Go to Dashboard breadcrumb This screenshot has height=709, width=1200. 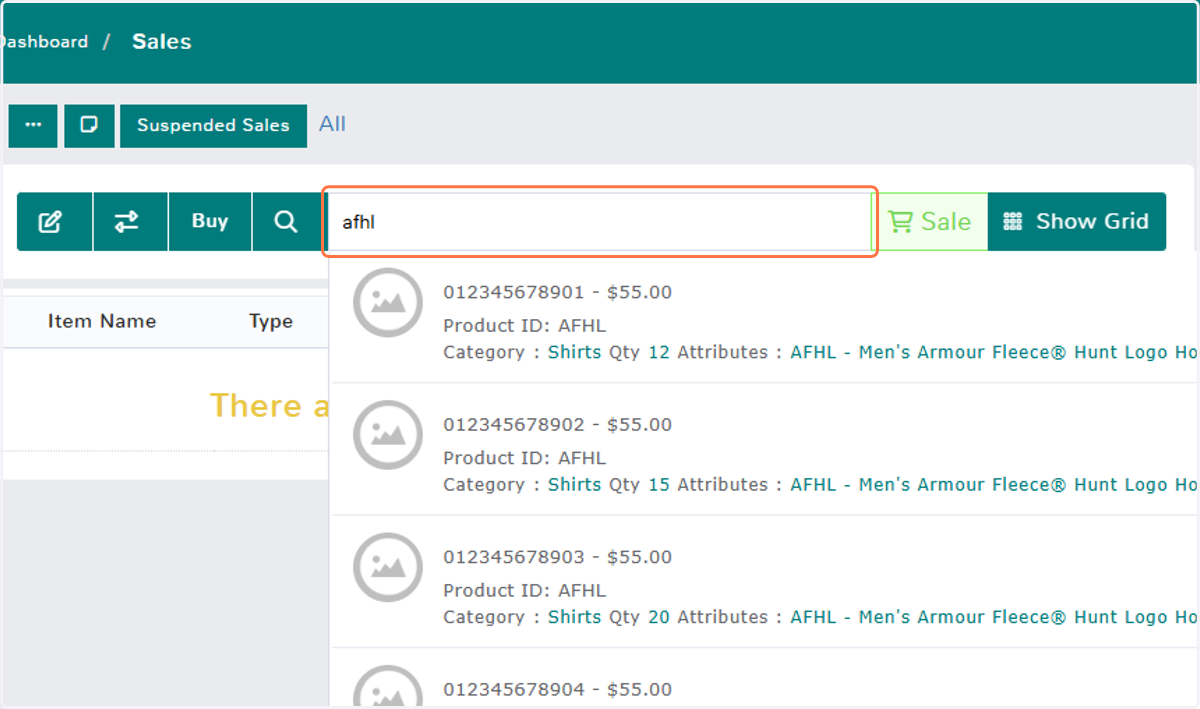[x=44, y=42]
